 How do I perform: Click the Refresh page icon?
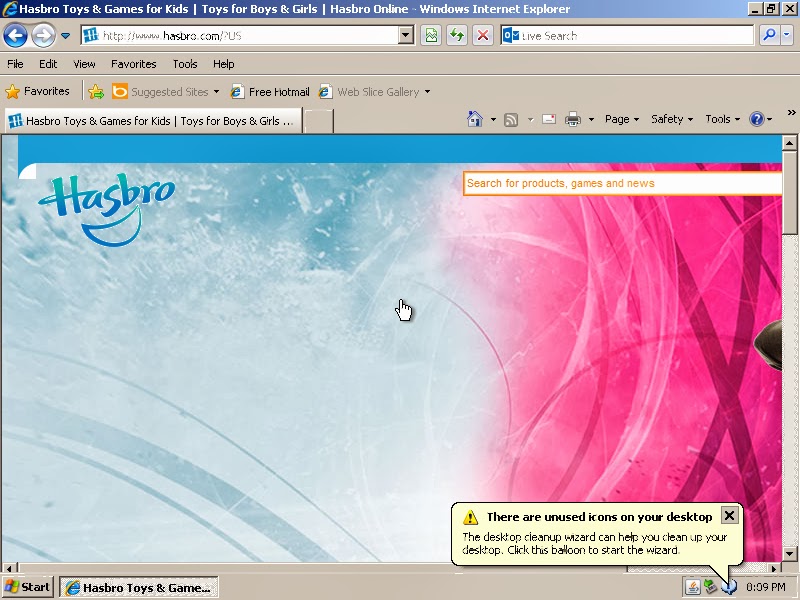point(457,36)
